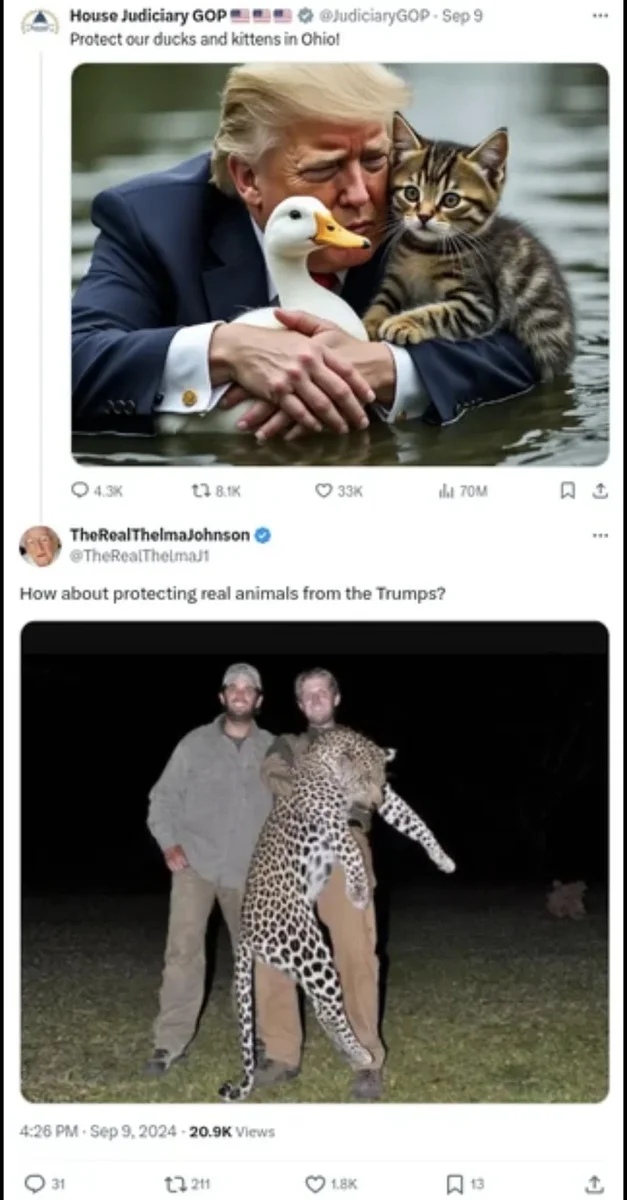
Task: Reply to the House Judiciary GOP post
Action: 81,490
